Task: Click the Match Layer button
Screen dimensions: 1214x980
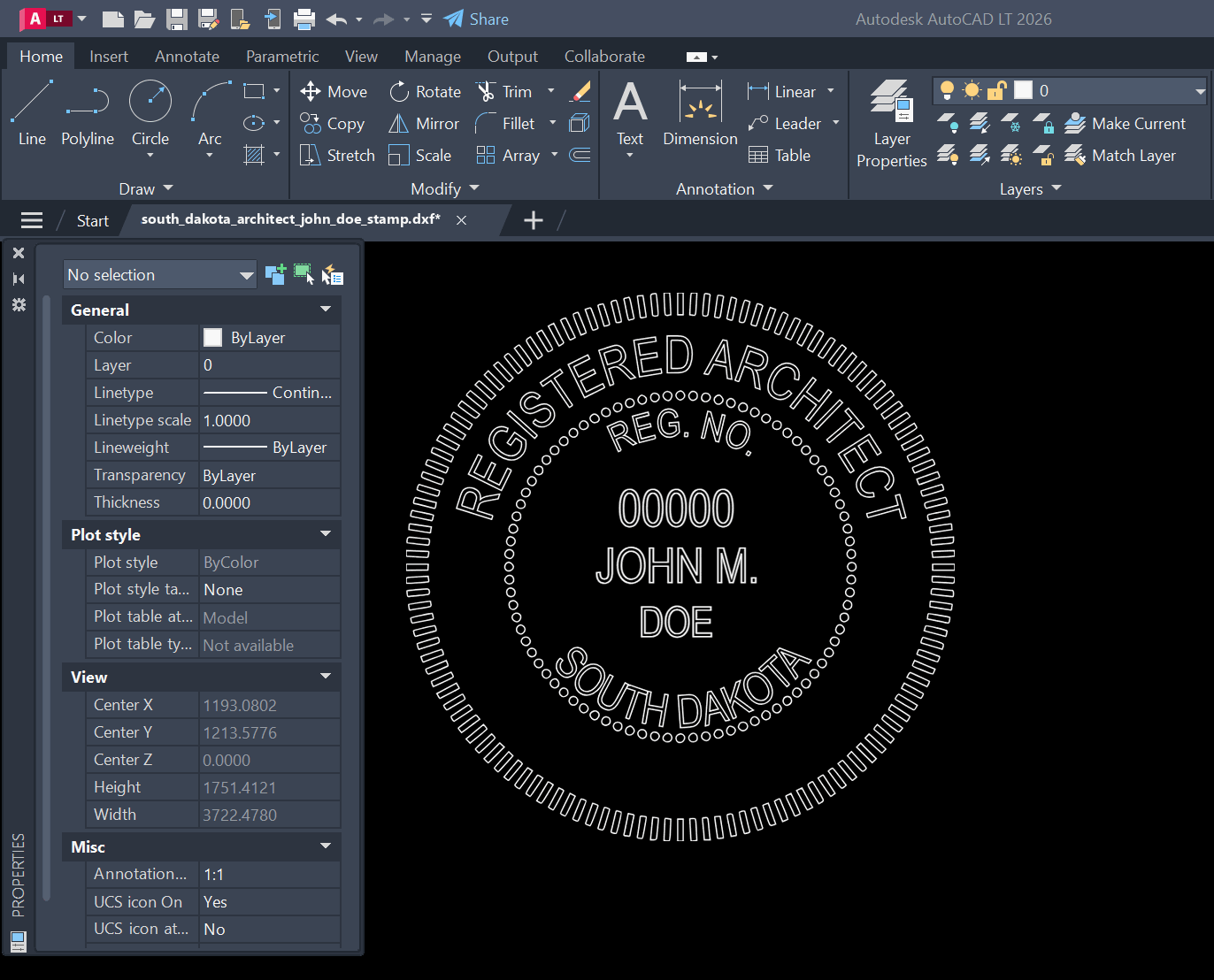Action: pos(1120,156)
